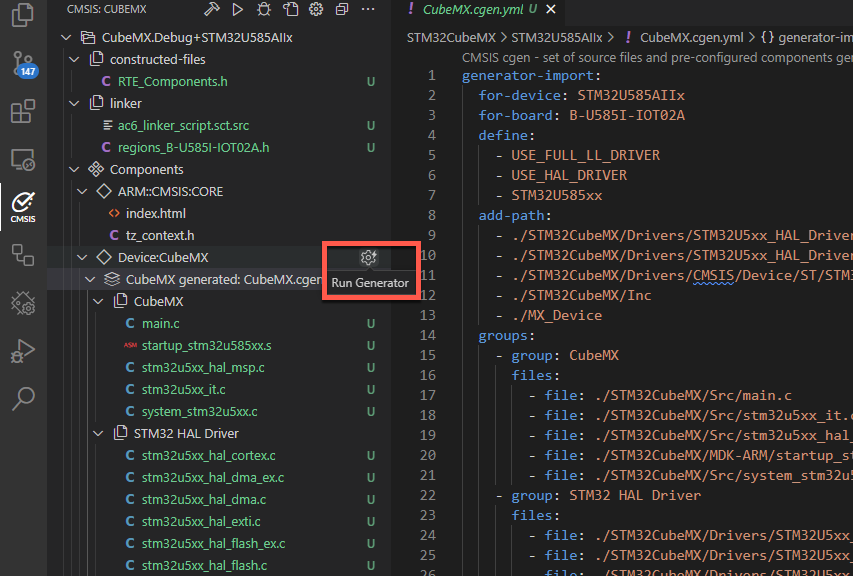
Task: Collapse the CubeMX.Debug+STM32U585AIIx tree node
Action: pyautogui.click(x=66, y=38)
